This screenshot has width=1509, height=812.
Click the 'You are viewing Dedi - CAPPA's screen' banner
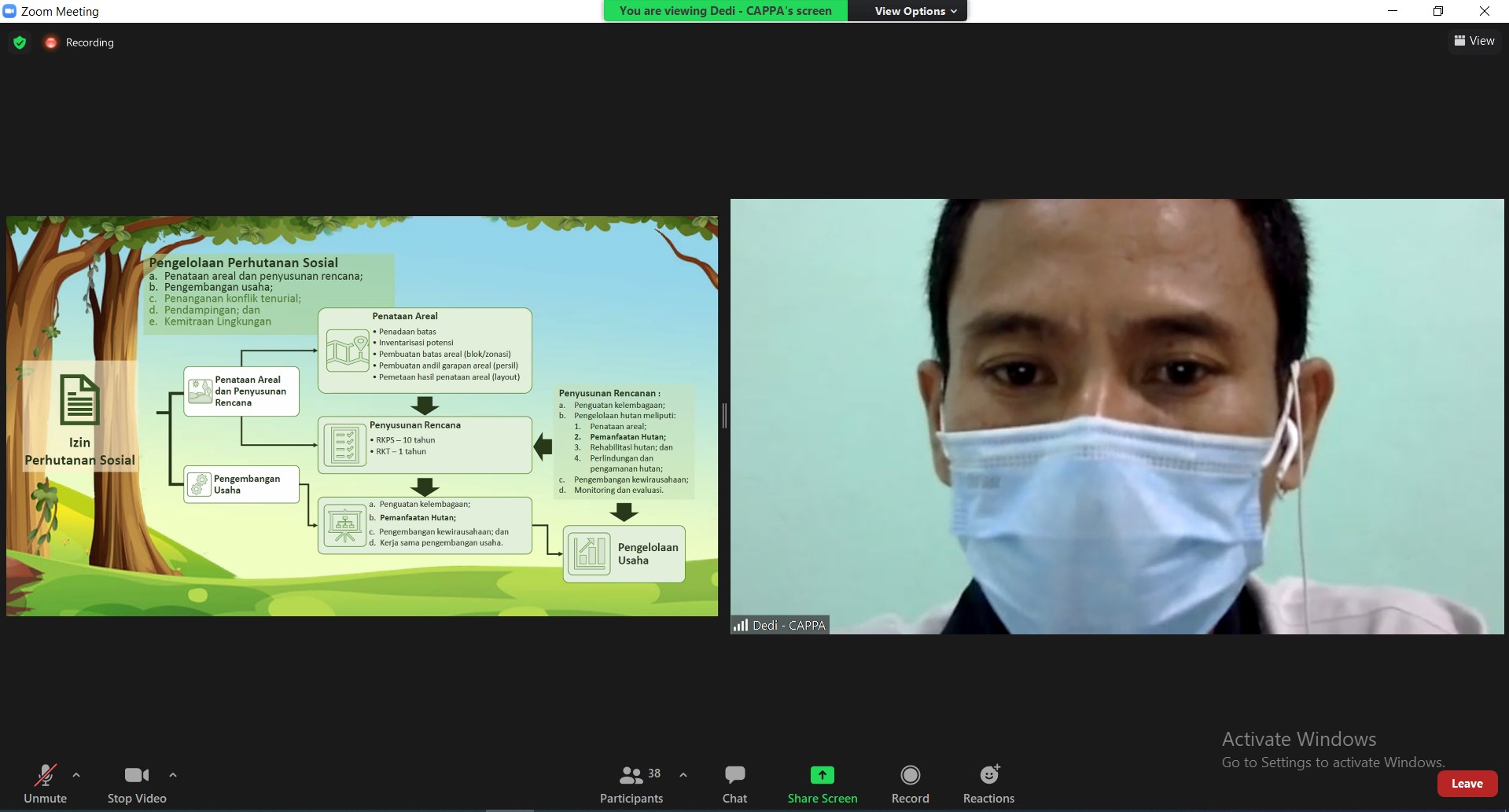(725, 11)
